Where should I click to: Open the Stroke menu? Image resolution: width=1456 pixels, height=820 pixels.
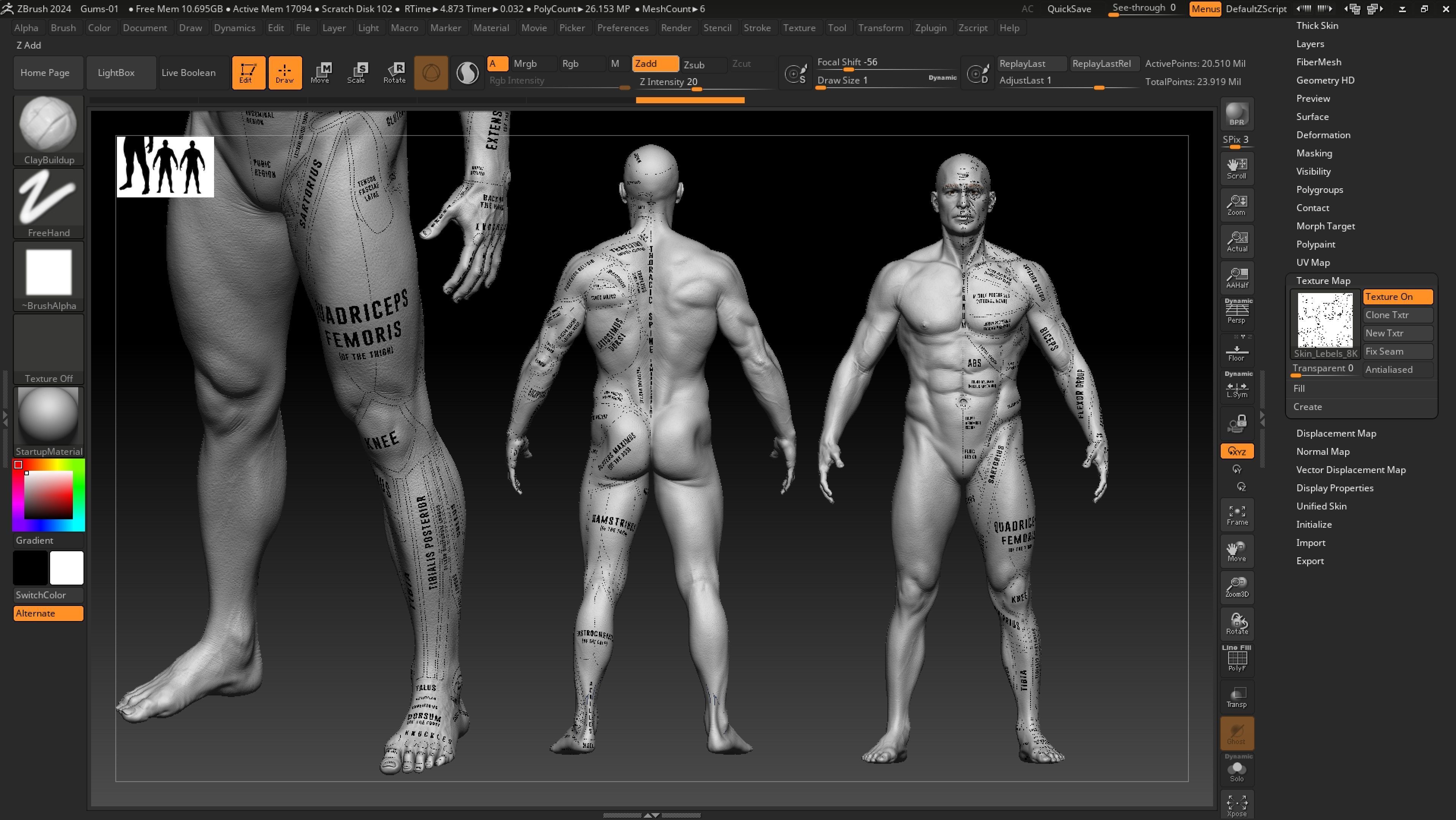[x=757, y=28]
